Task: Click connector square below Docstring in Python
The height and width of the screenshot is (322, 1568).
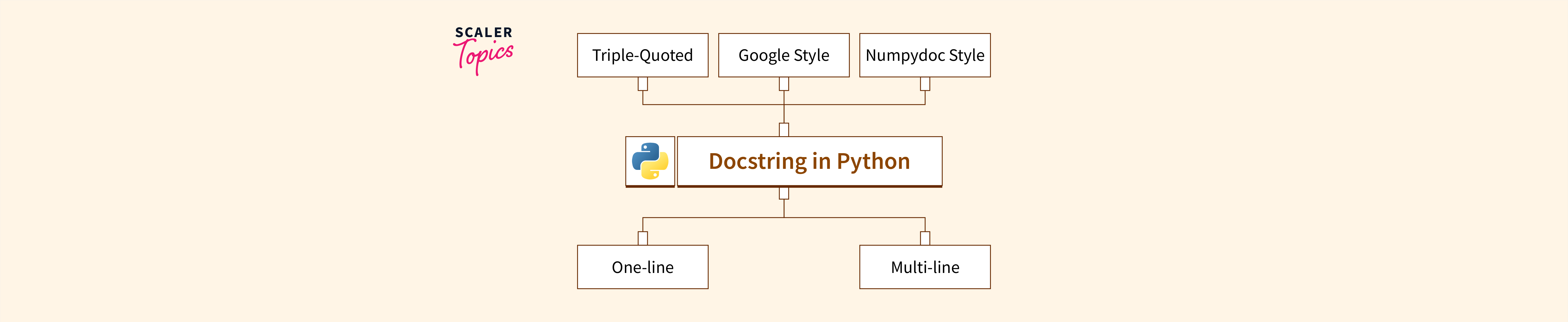Action: pos(784,193)
